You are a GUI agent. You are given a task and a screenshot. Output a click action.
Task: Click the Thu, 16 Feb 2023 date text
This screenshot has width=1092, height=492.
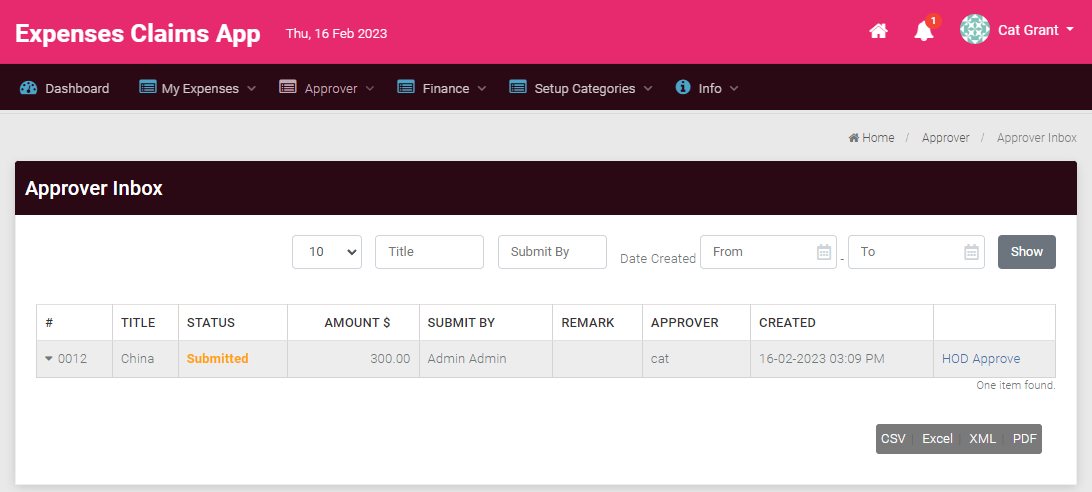click(336, 33)
